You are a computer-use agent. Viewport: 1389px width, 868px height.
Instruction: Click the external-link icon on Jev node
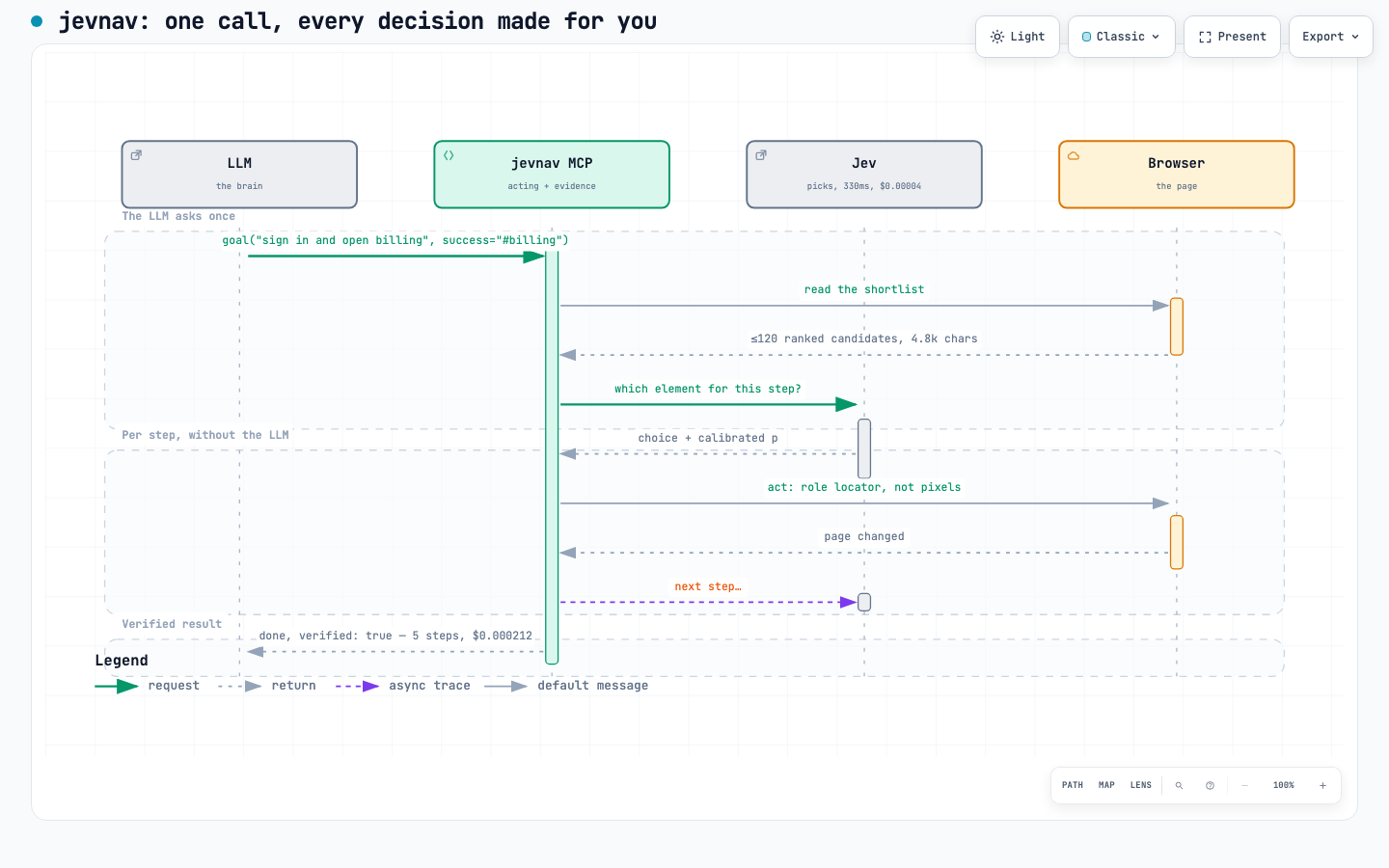(761, 154)
